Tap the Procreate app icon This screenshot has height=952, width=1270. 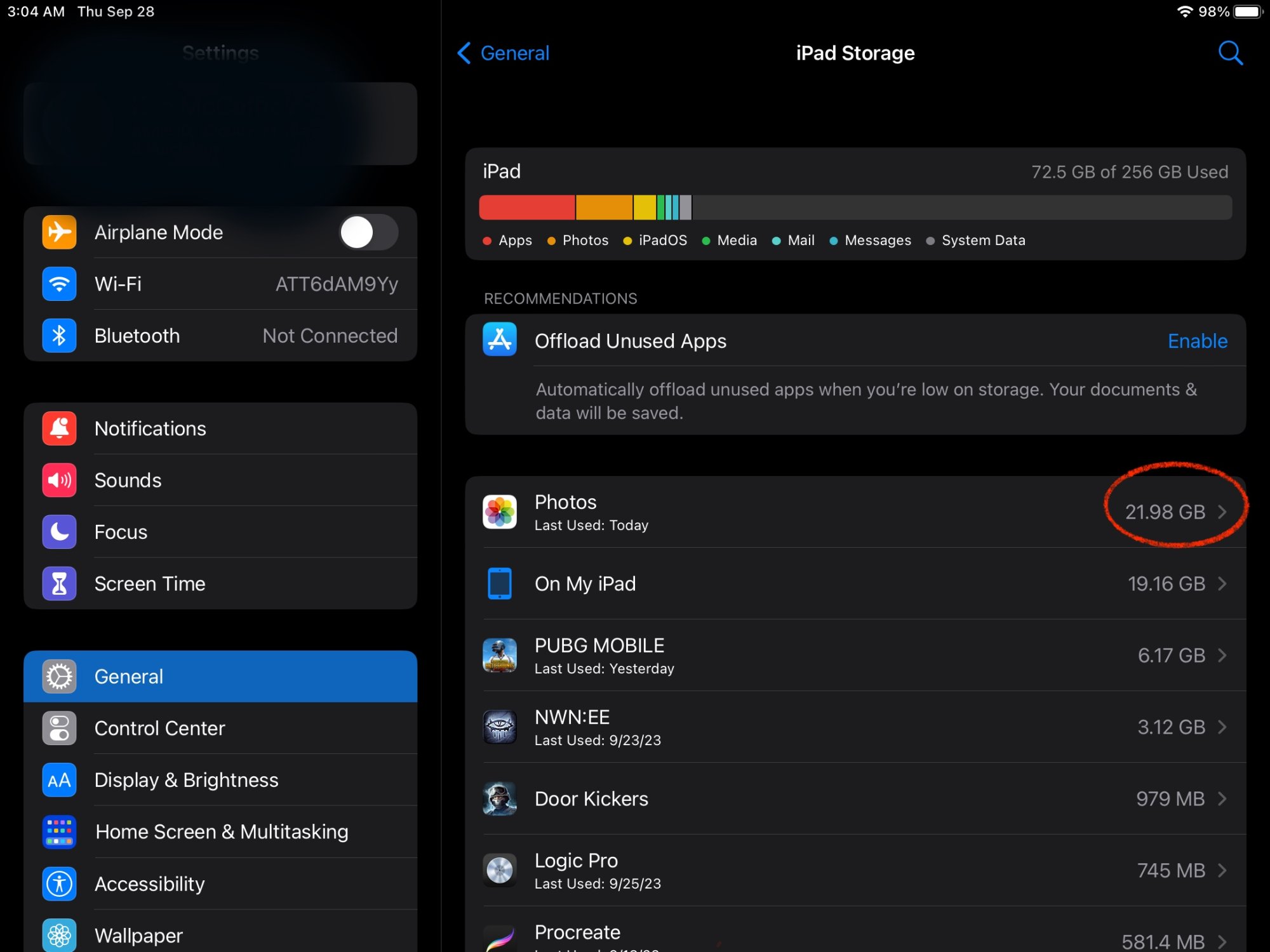pyautogui.click(x=500, y=939)
